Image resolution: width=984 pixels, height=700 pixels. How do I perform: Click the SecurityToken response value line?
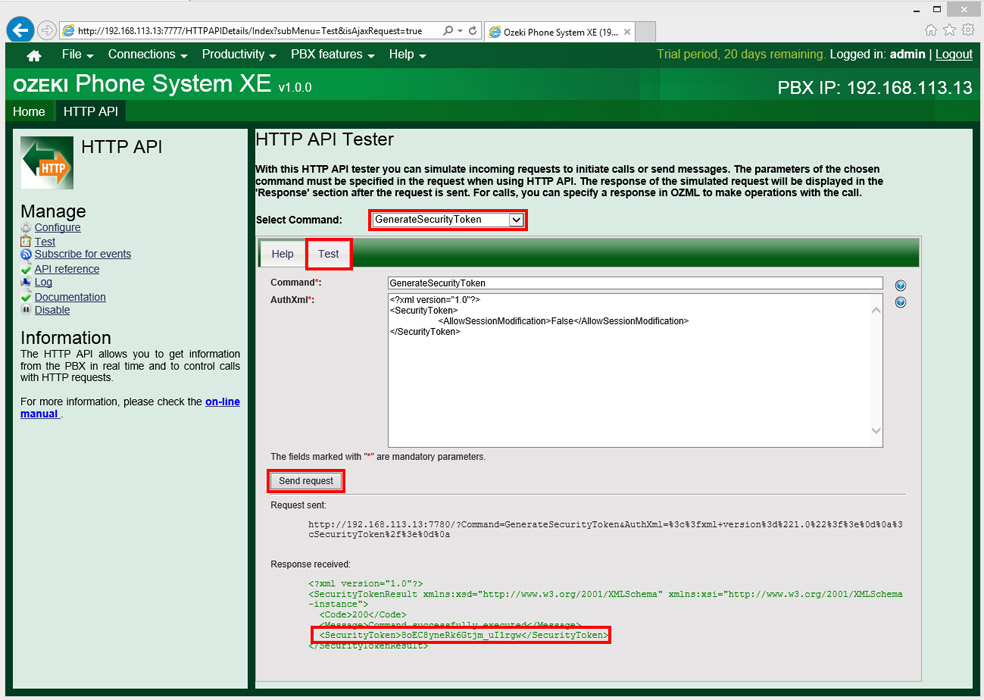464,635
